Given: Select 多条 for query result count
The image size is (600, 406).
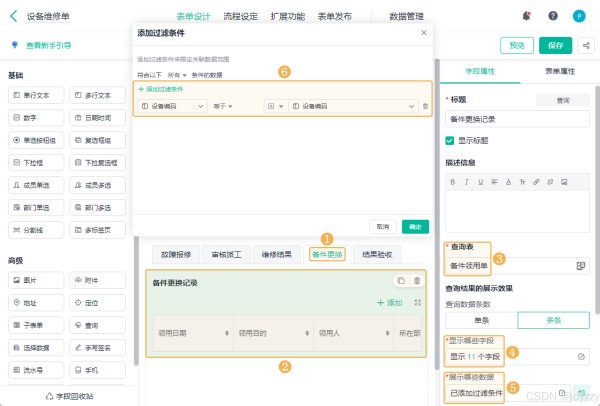Looking at the screenshot, I should point(553,320).
